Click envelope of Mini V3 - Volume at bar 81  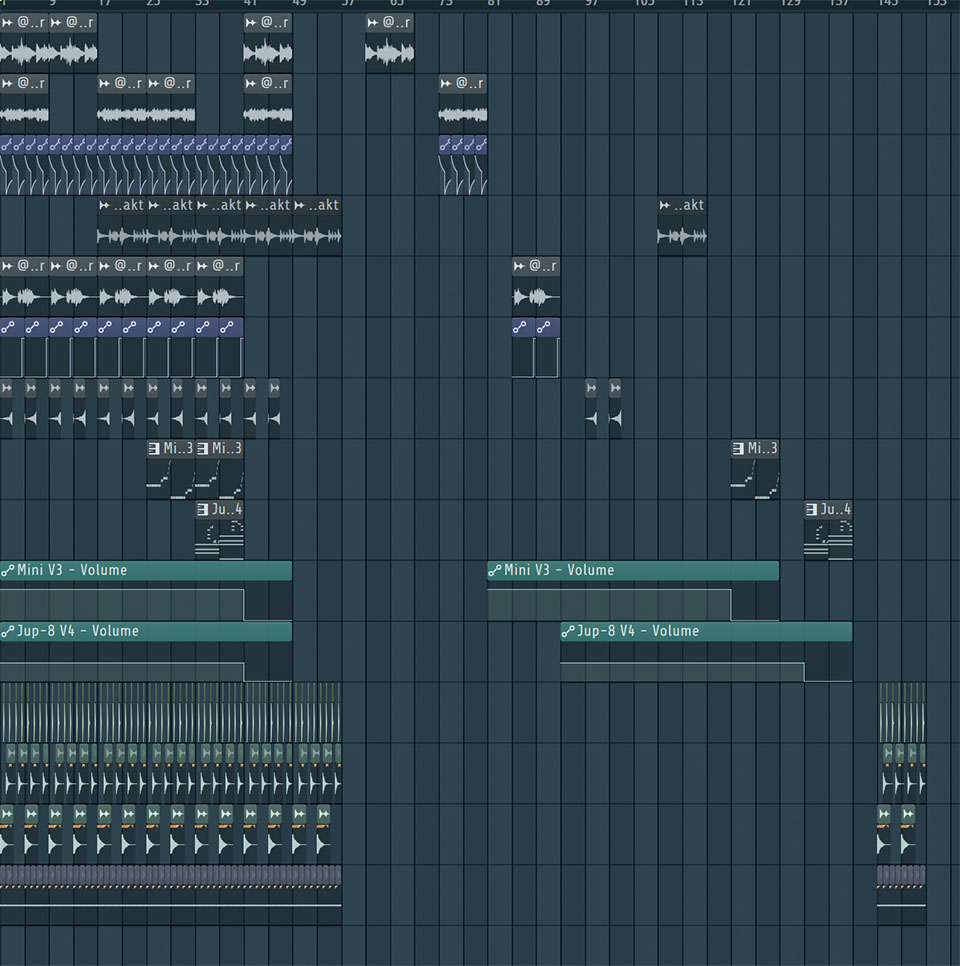click(633, 601)
